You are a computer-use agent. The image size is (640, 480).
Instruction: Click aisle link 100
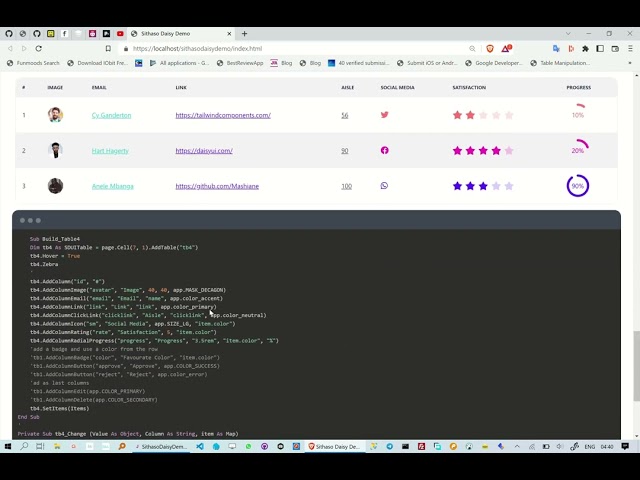tap(346, 186)
